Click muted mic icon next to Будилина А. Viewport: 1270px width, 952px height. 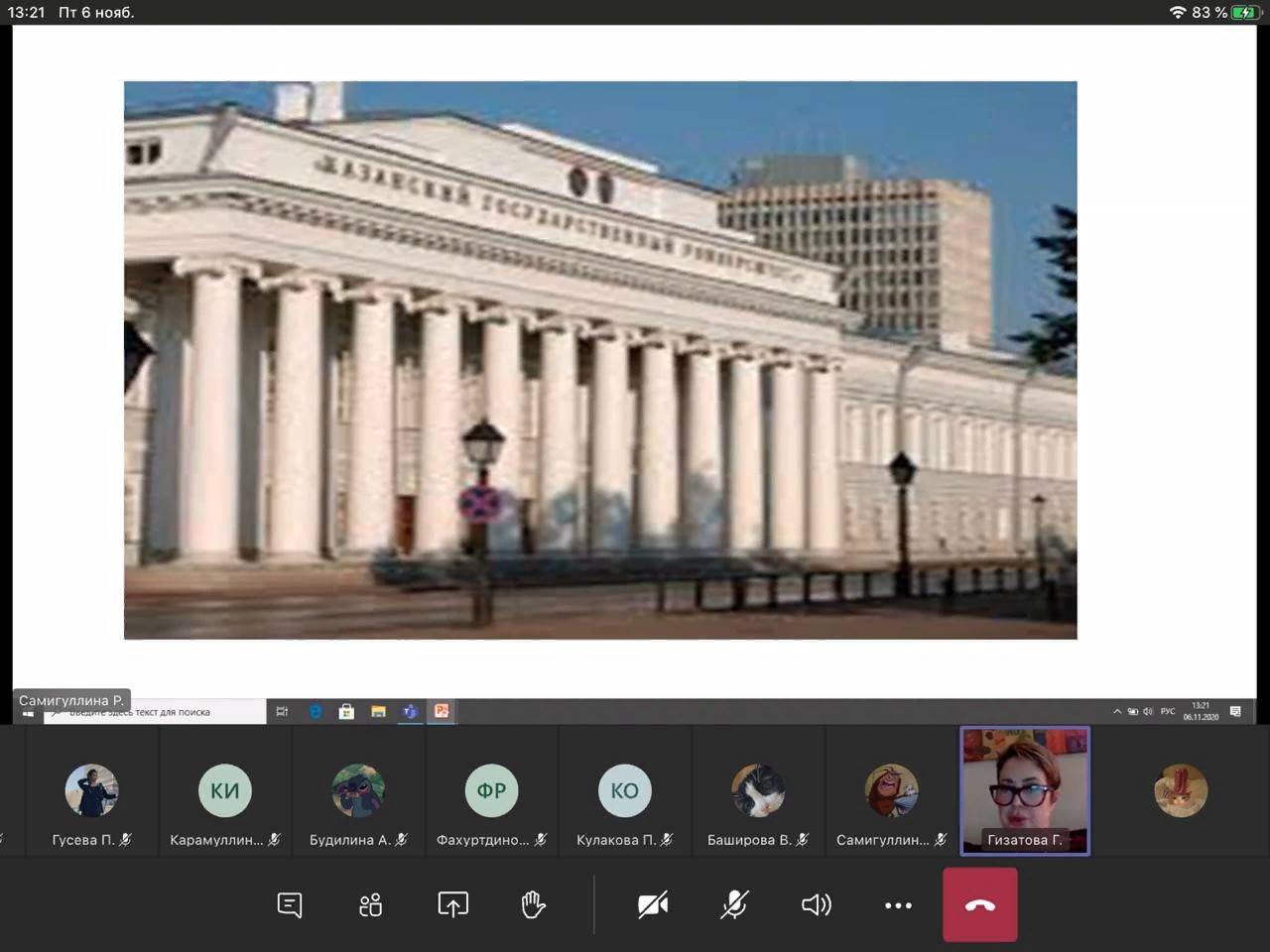[x=402, y=840]
